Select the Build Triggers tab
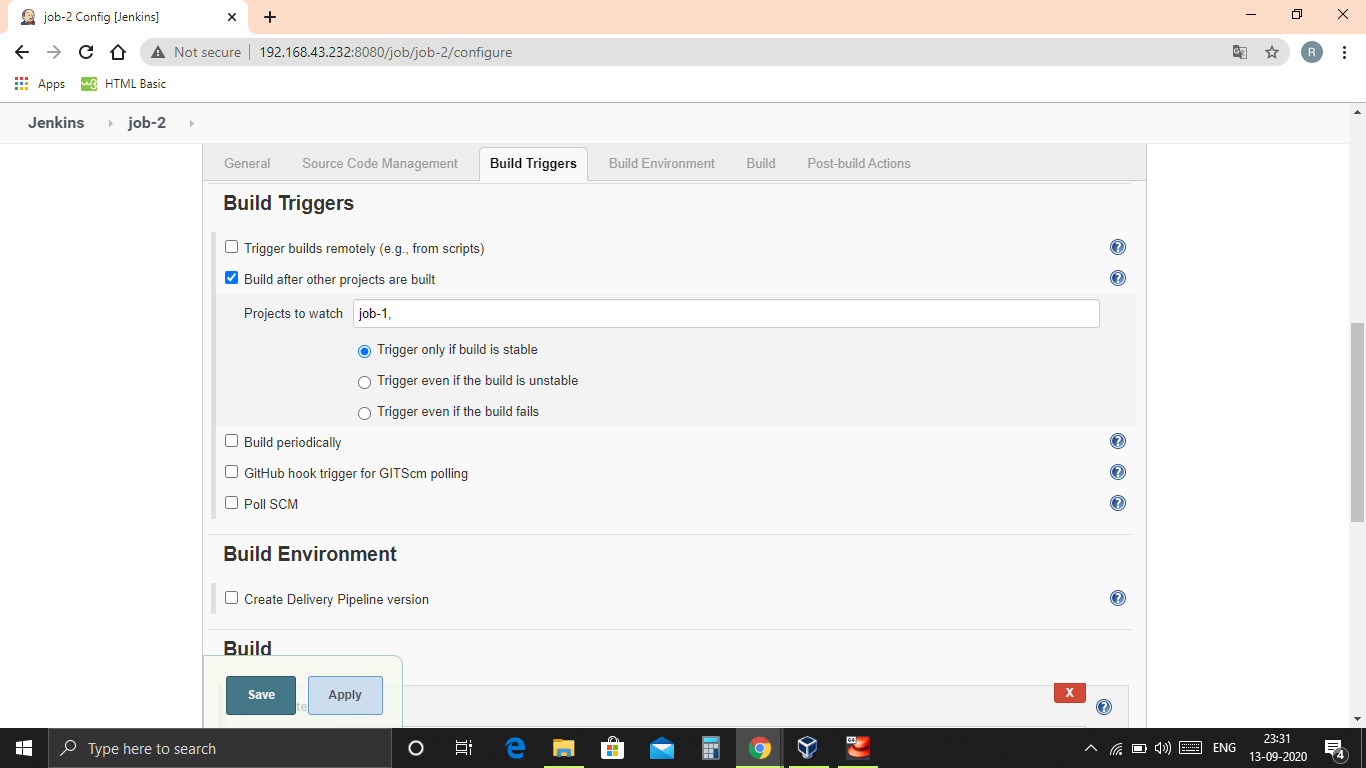 [x=533, y=163]
